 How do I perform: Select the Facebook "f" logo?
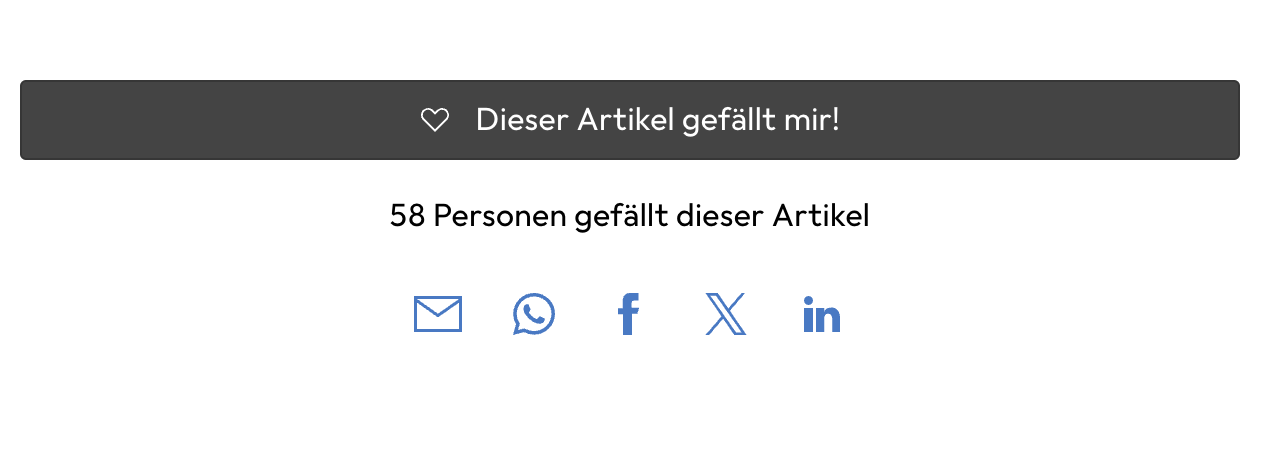(x=628, y=314)
